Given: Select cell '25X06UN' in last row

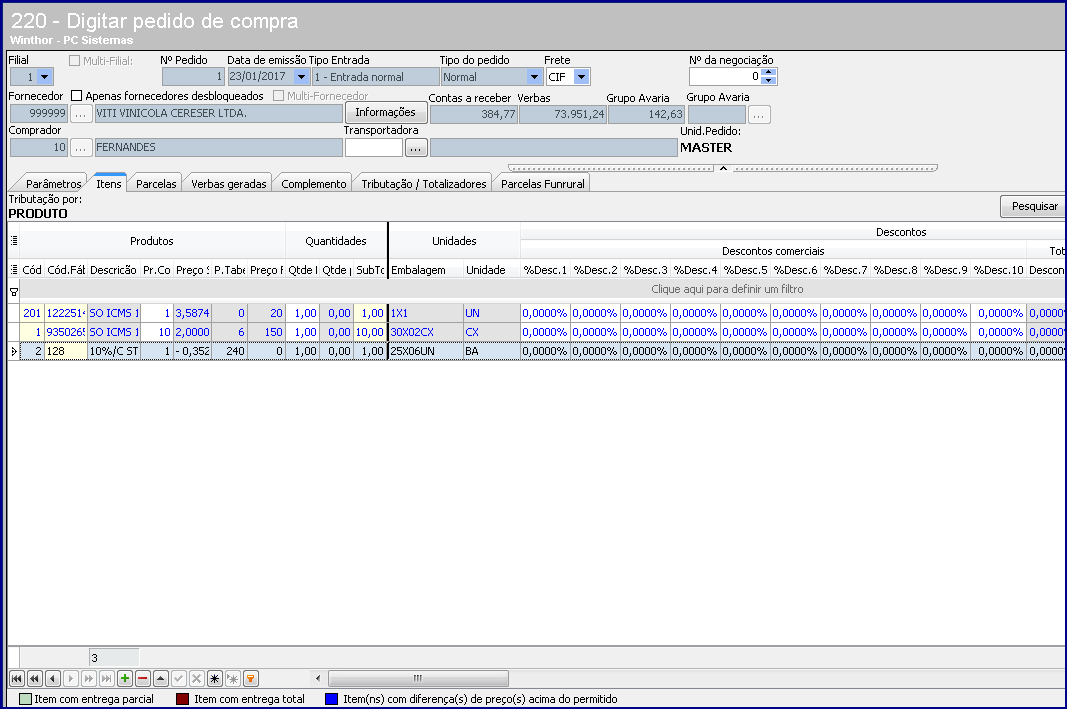Looking at the screenshot, I should [426, 351].
